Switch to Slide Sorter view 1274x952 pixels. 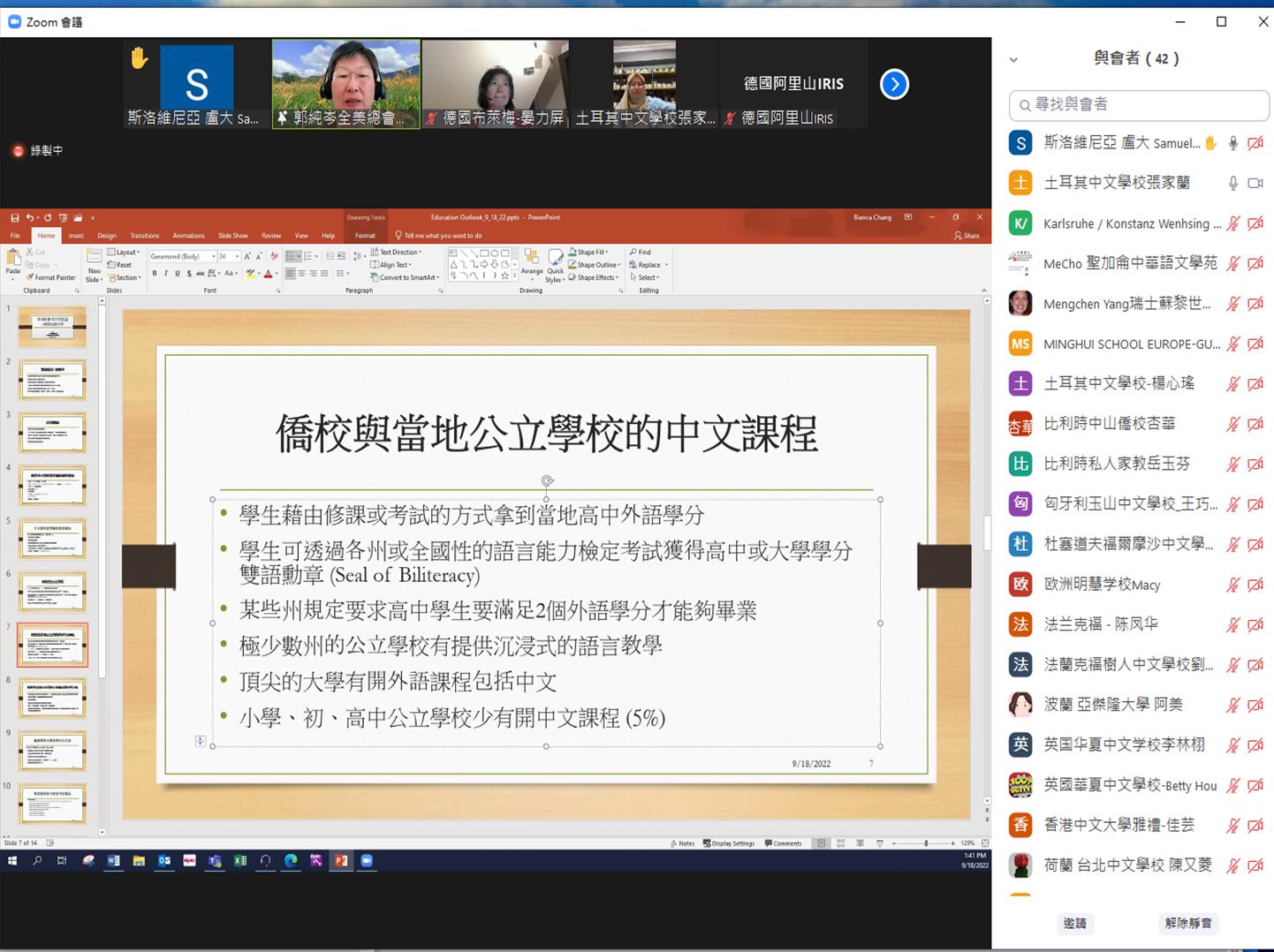pyautogui.click(x=840, y=843)
